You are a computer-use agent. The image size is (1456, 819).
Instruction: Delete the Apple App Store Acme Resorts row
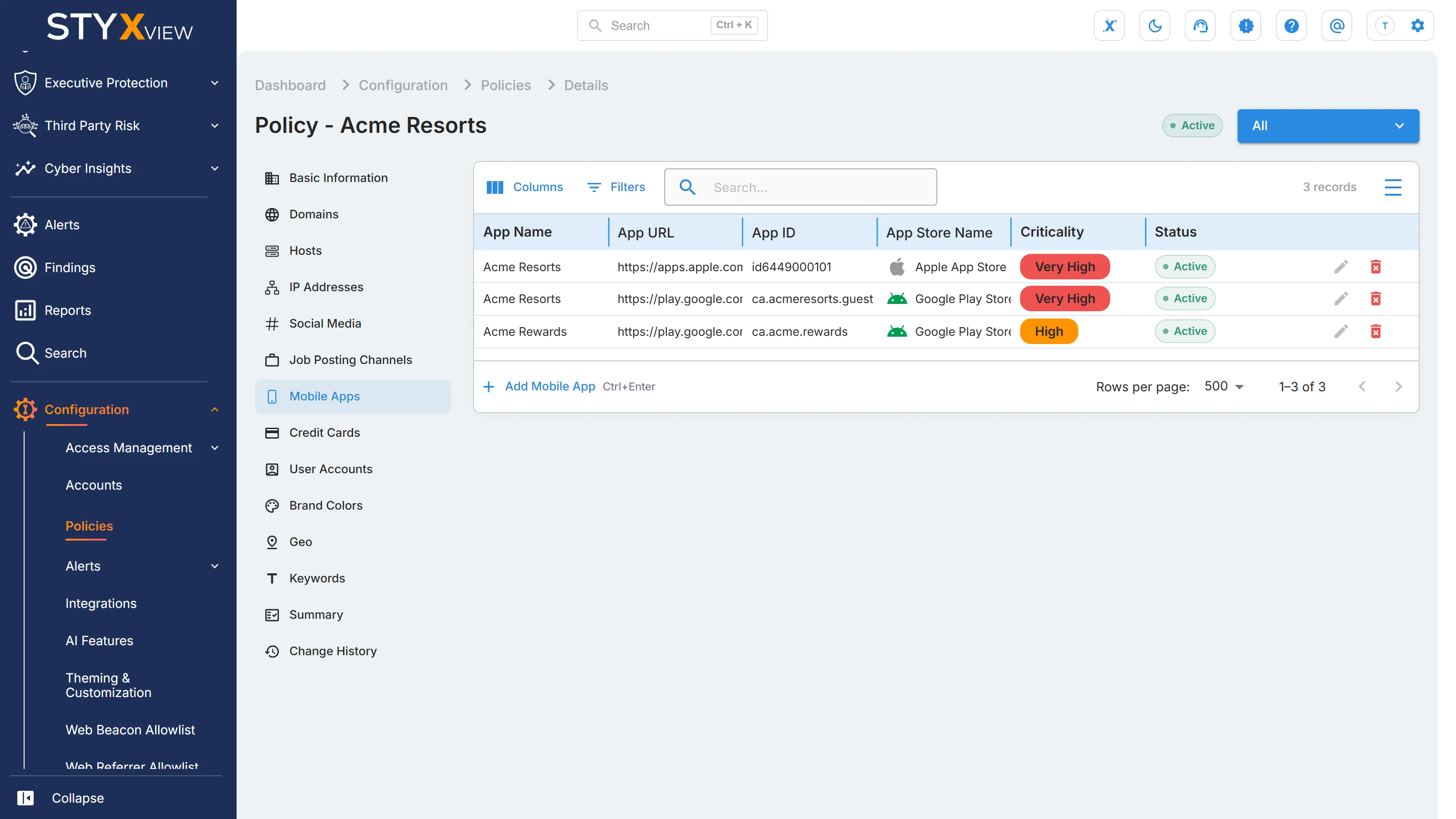coord(1376,267)
